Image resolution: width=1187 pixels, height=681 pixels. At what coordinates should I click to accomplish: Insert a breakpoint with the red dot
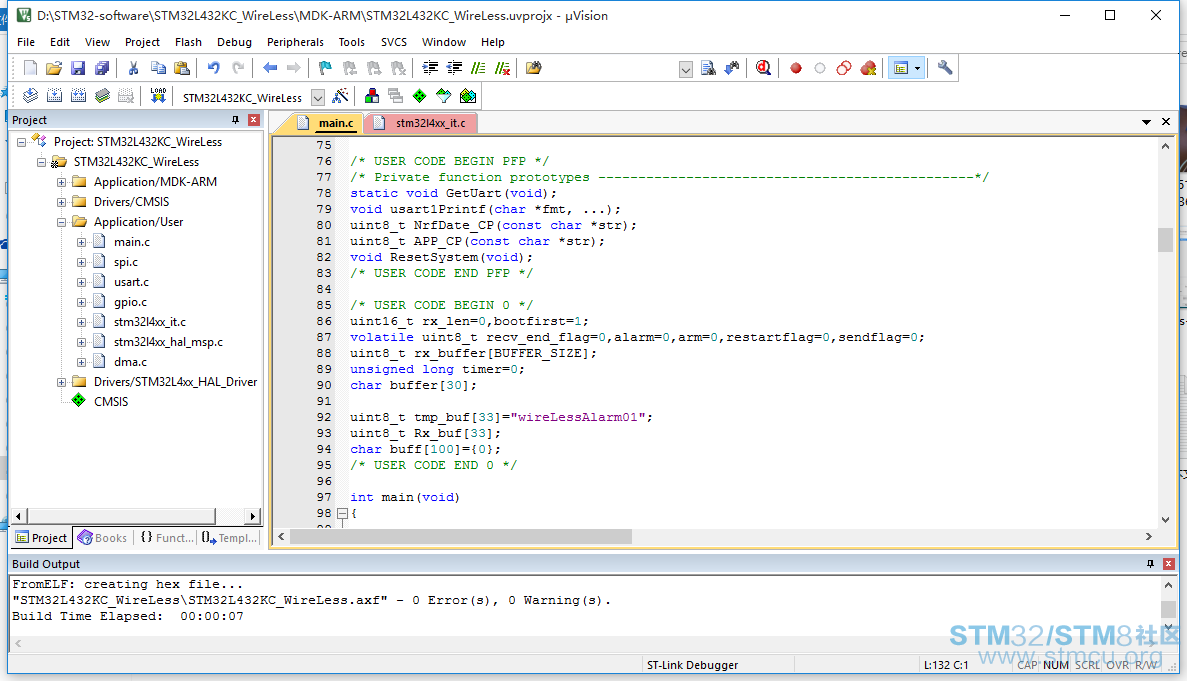coord(796,68)
